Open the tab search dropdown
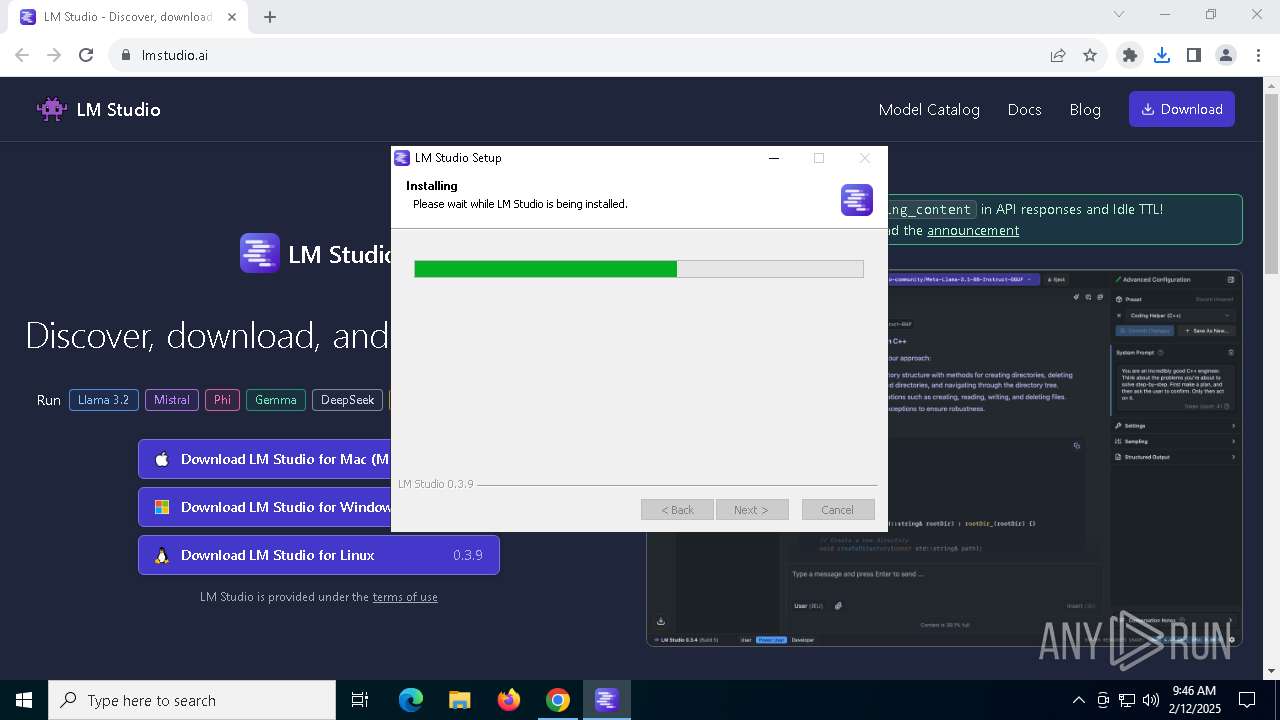Viewport: 1280px width, 720px height. tap(1119, 14)
